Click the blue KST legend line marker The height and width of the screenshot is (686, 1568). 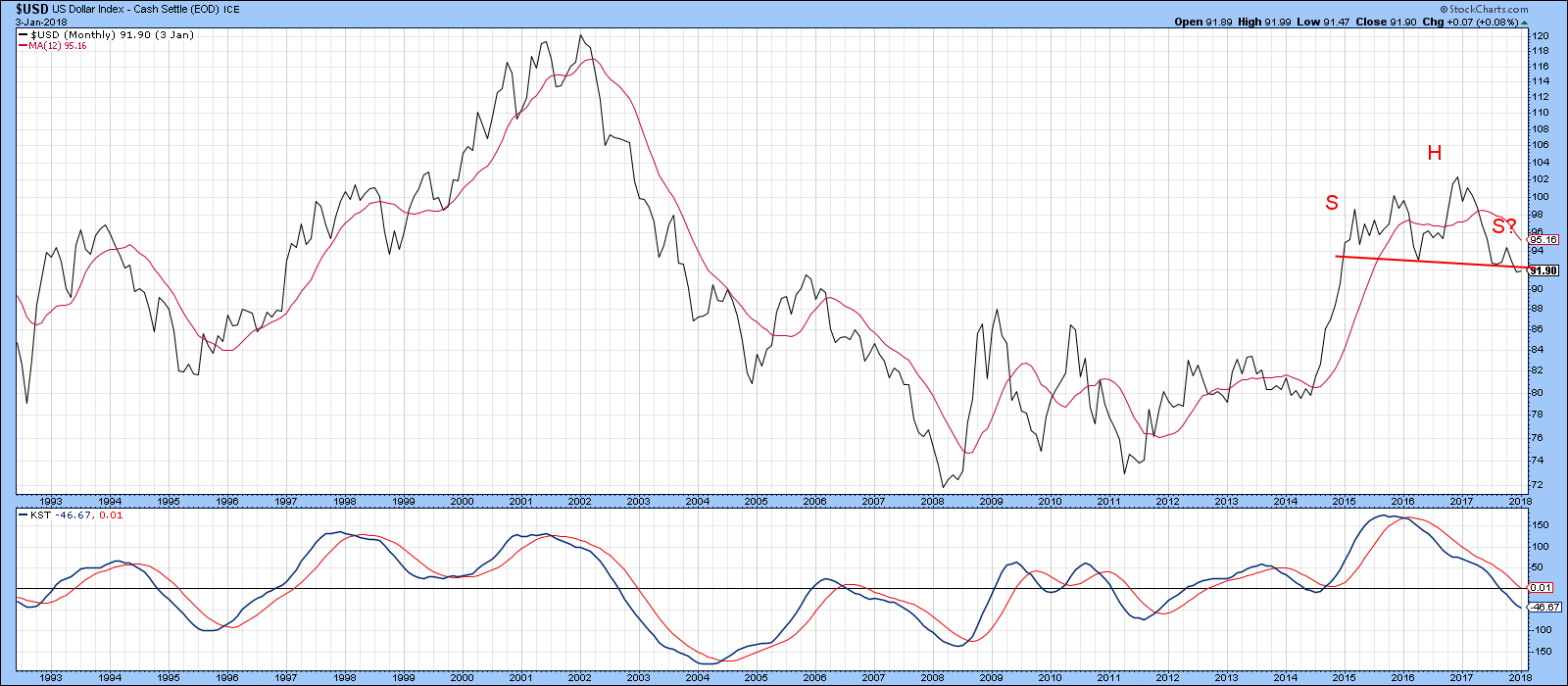point(24,514)
